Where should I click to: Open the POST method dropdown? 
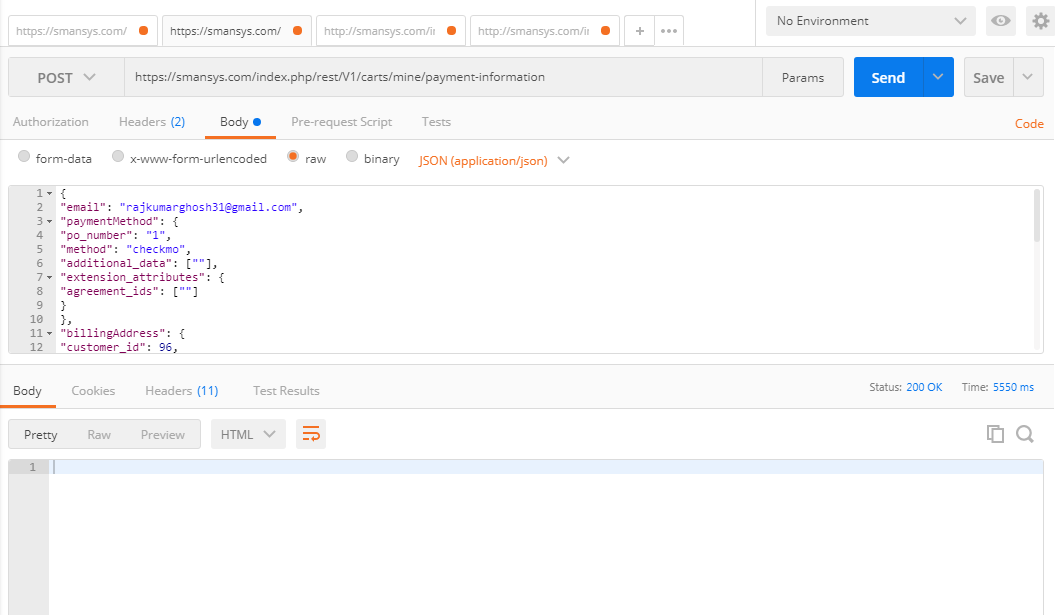tap(64, 76)
